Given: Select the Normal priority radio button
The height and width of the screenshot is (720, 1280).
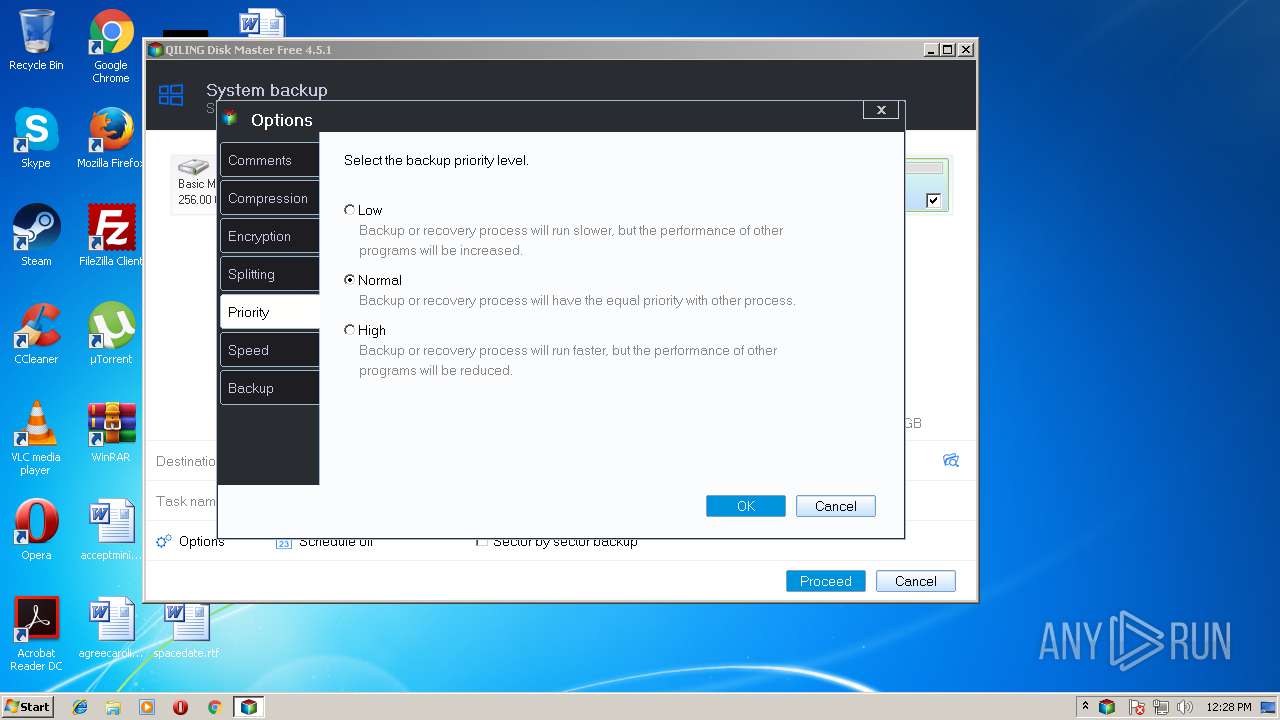Looking at the screenshot, I should point(349,280).
